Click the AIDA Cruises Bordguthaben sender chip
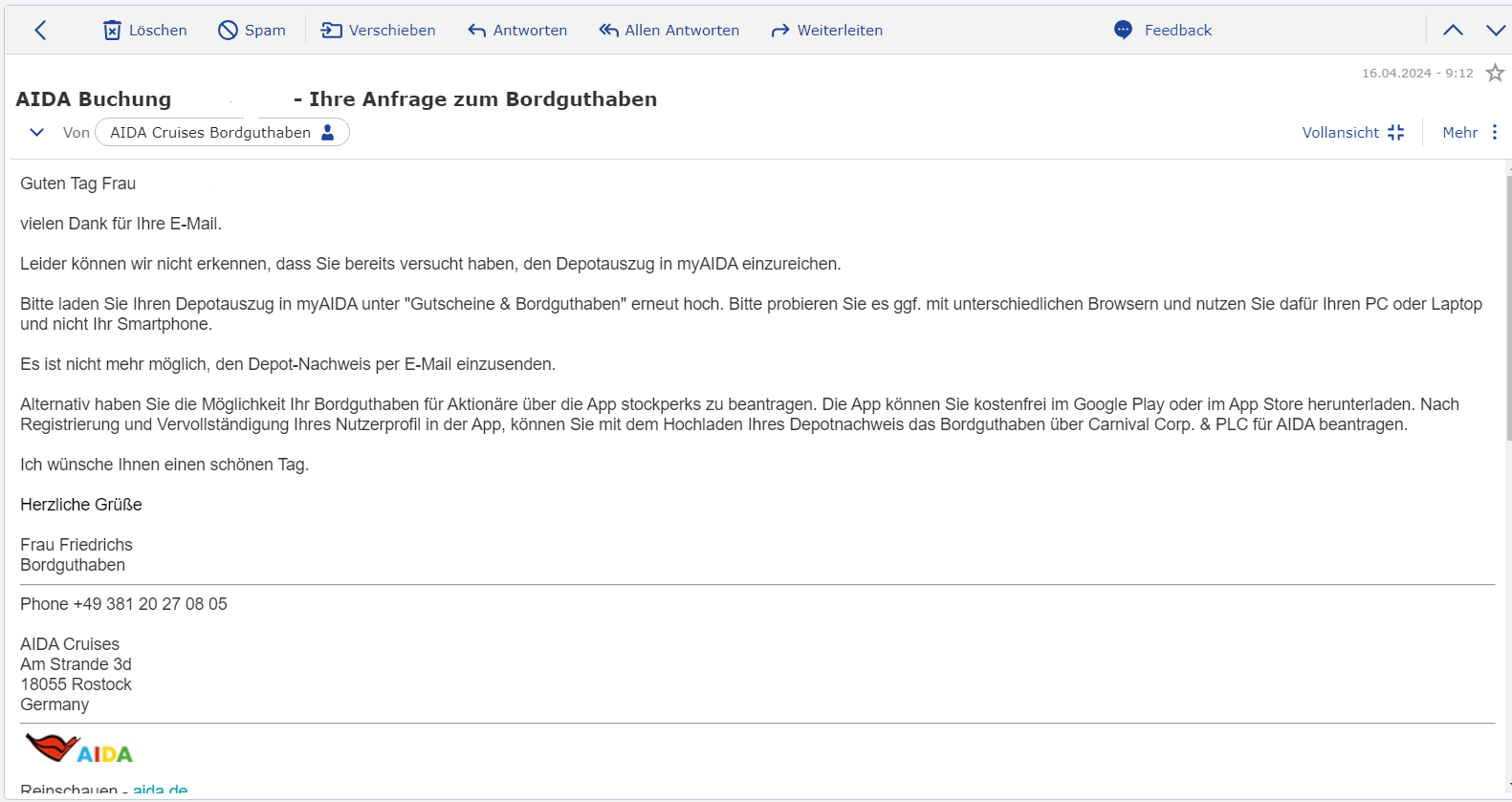The width and height of the screenshot is (1512, 802). point(210,133)
